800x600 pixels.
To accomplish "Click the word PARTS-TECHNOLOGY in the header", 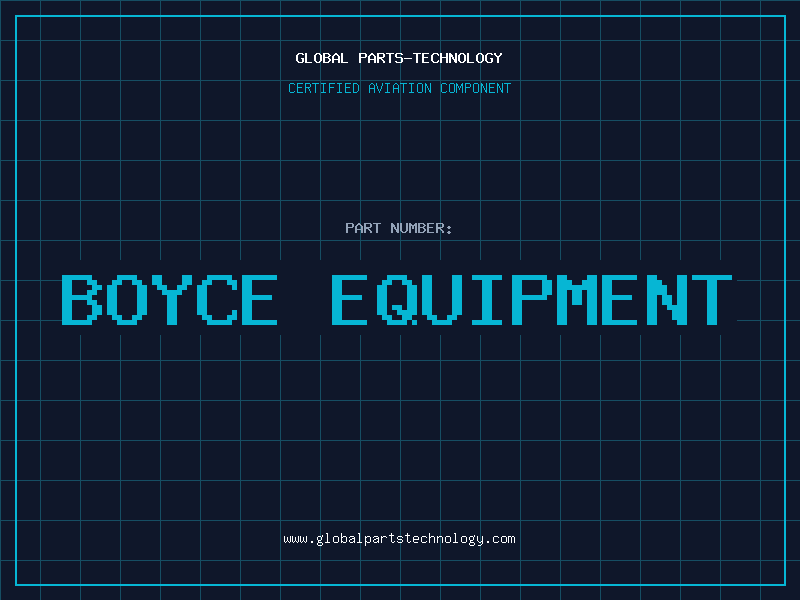I will click(430, 58).
